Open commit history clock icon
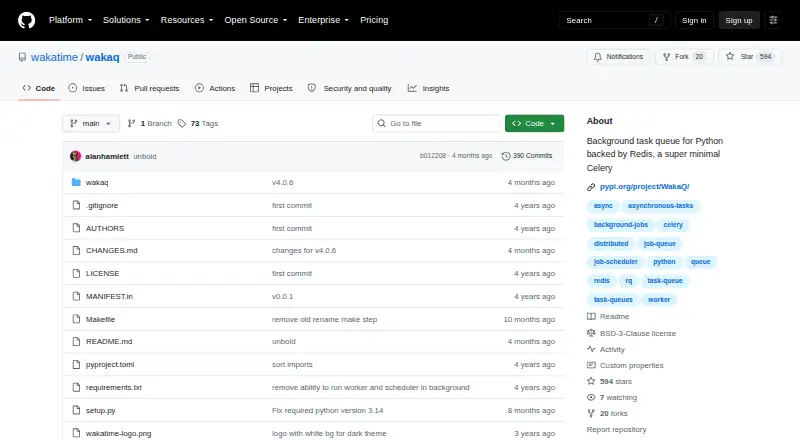 tap(506, 156)
